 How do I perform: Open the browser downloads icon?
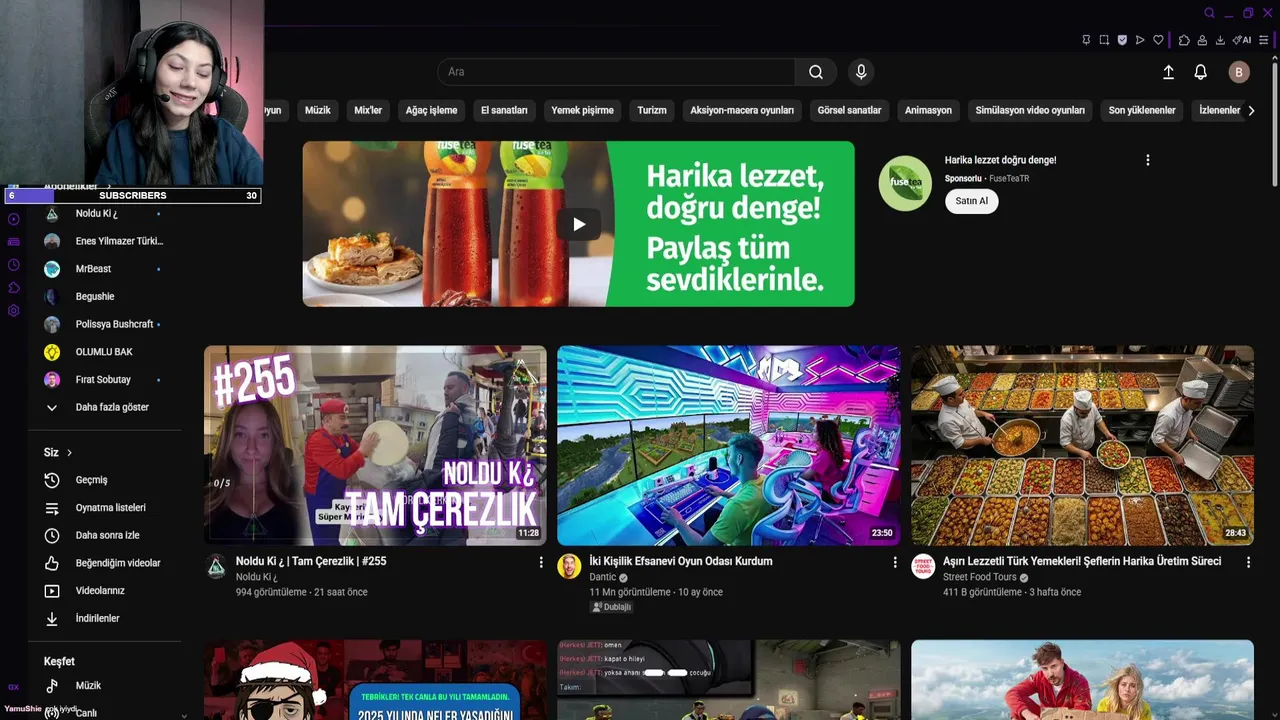pyautogui.click(x=1220, y=40)
